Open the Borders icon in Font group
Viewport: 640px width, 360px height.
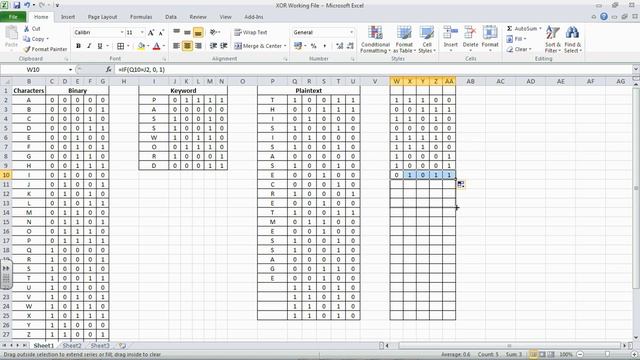tap(120, 46)
